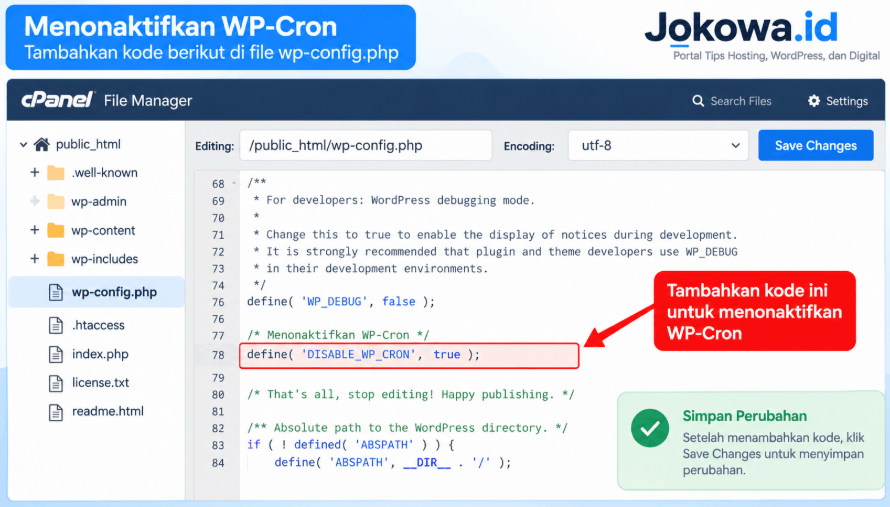
Task: Click the .htaccess file icon
Action: coord(56,325)
